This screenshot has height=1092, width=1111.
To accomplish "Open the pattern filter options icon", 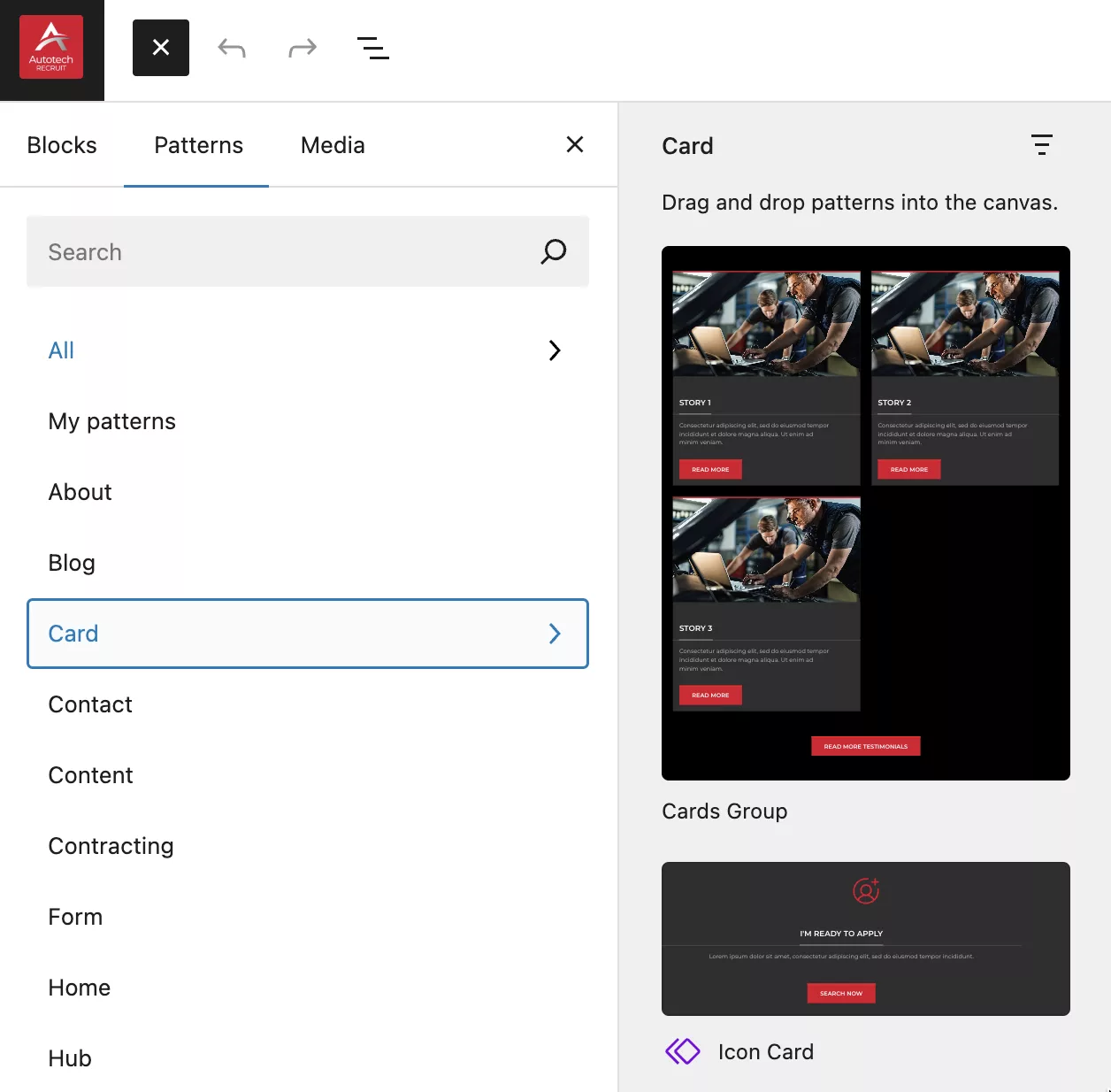I will coord(1041,145).
